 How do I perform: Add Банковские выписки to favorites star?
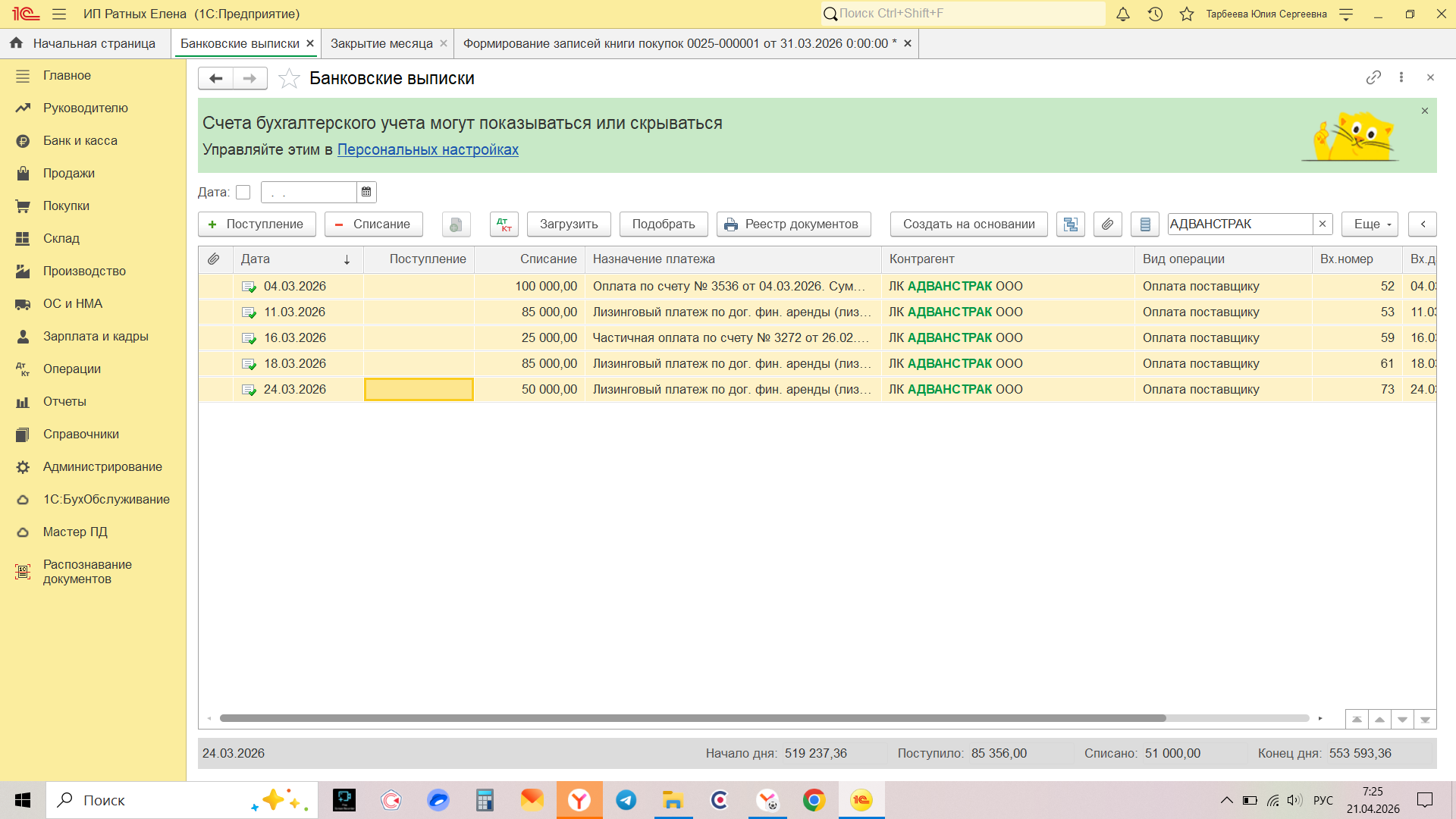coord(289,78)
